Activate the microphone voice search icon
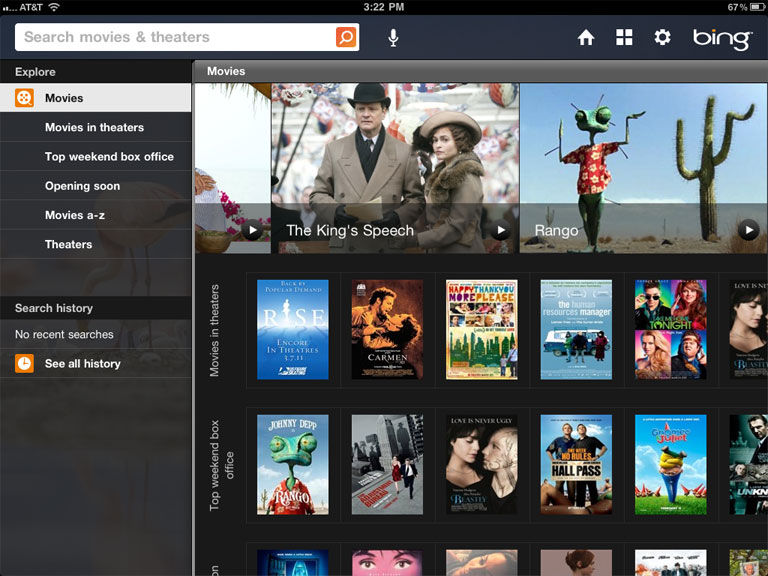The width and height of the screenshot is (768, 576). click(393, 38)
